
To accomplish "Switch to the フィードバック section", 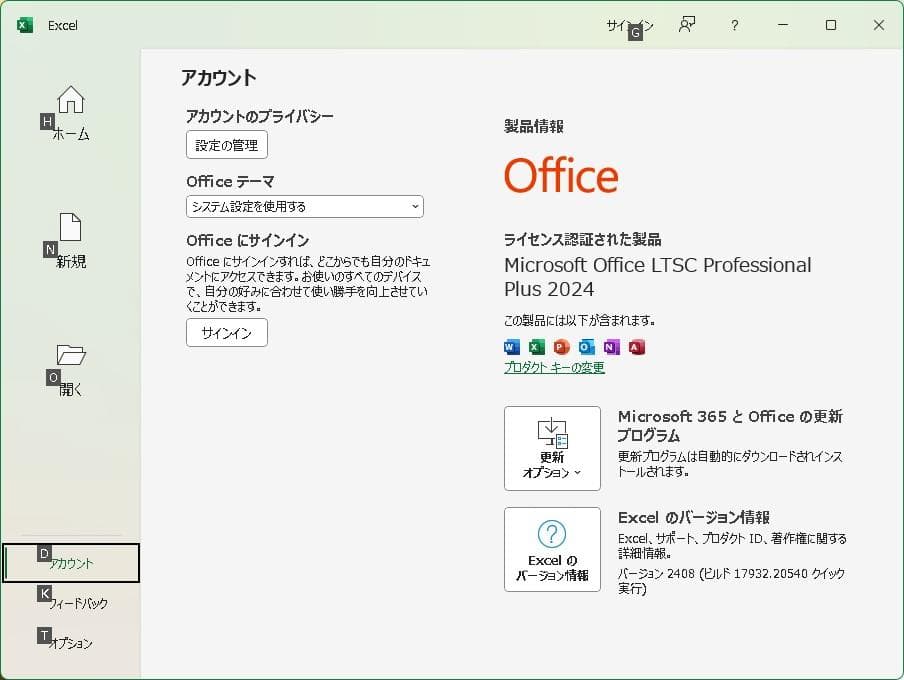I will 70,601.
